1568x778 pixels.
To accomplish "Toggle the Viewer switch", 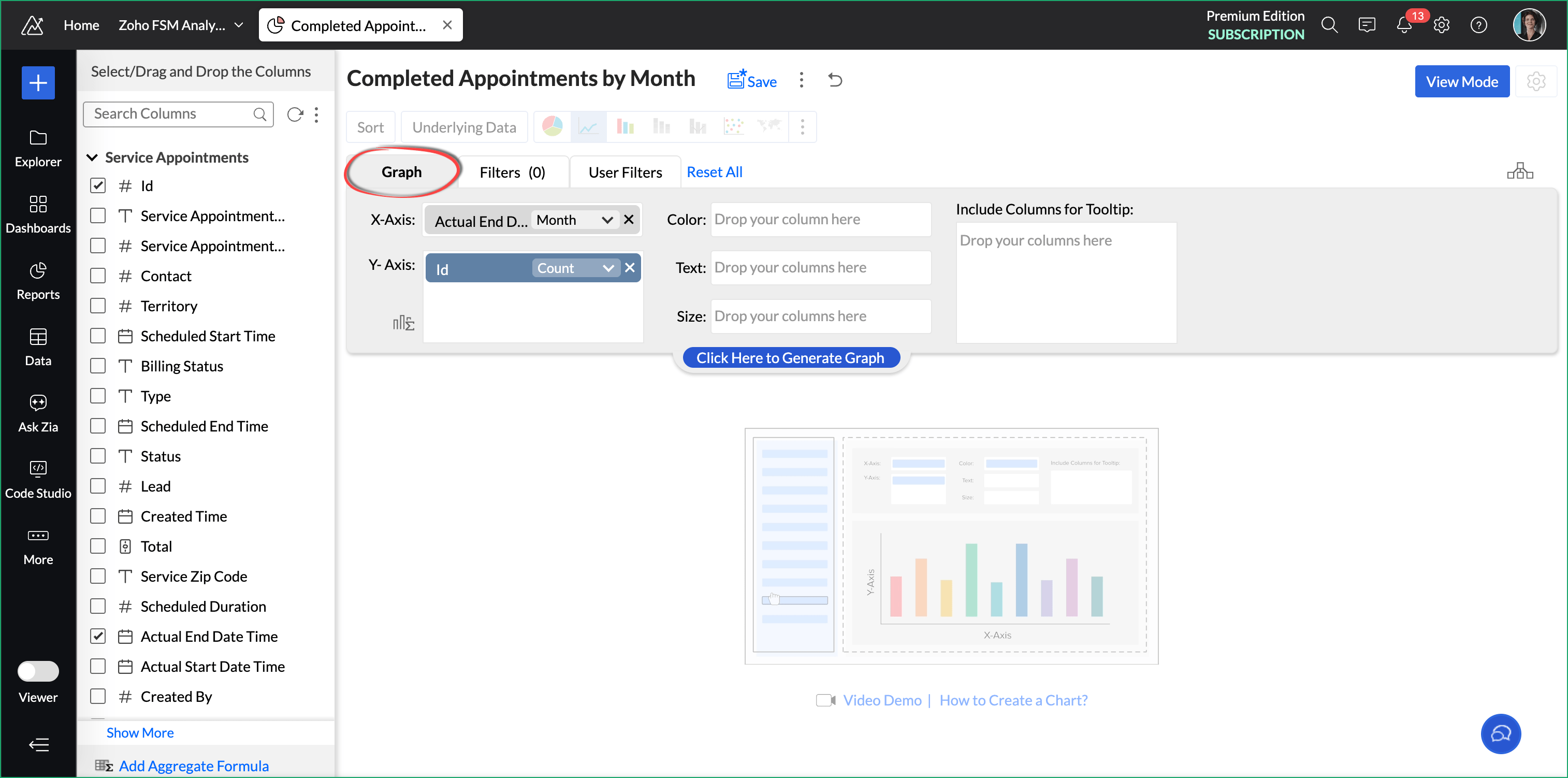I will pyautogui.click(x=38, y=671).
